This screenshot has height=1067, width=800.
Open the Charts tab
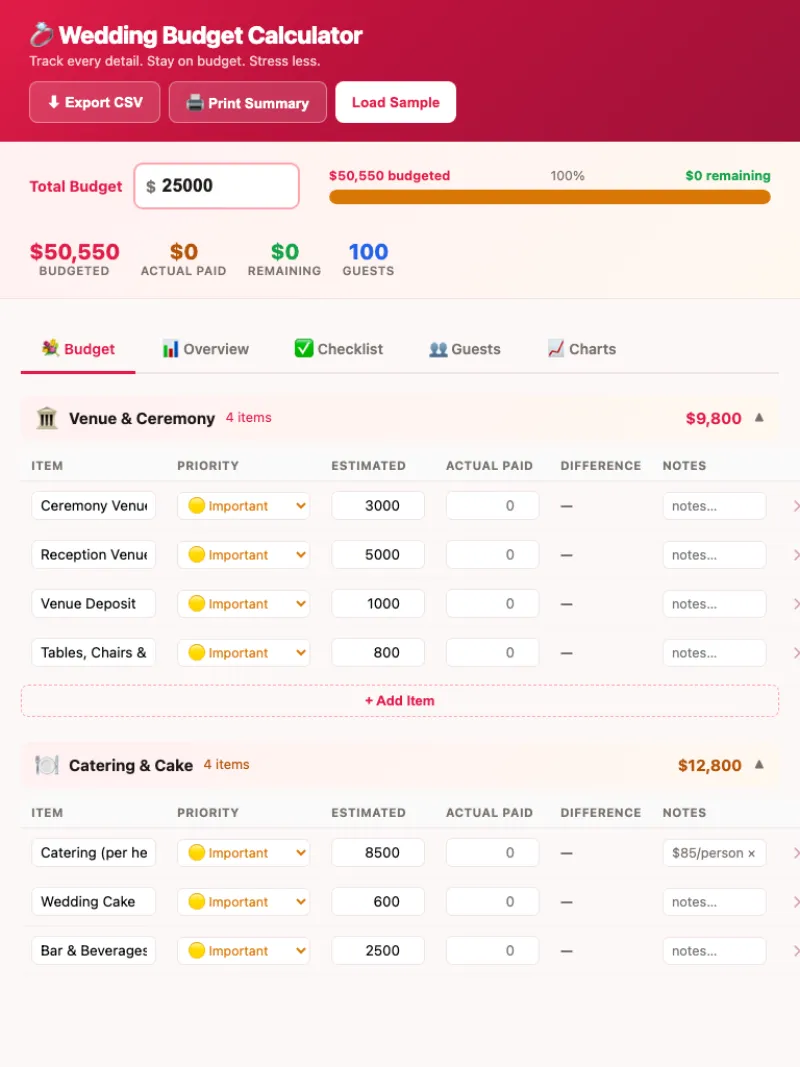pos(581,349)
